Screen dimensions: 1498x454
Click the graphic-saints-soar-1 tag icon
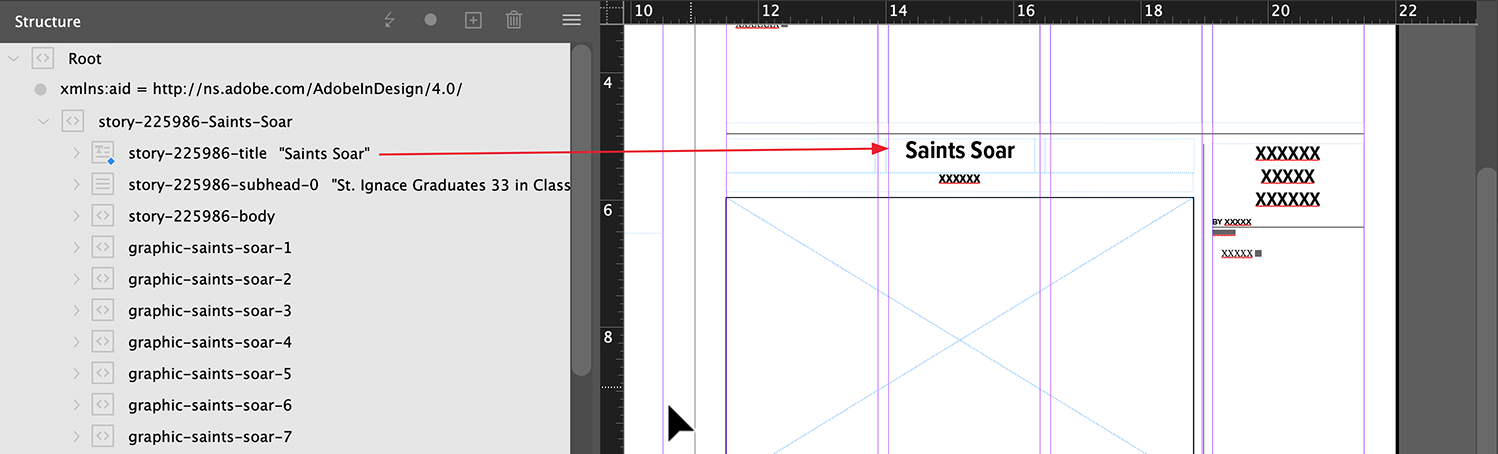103,247
